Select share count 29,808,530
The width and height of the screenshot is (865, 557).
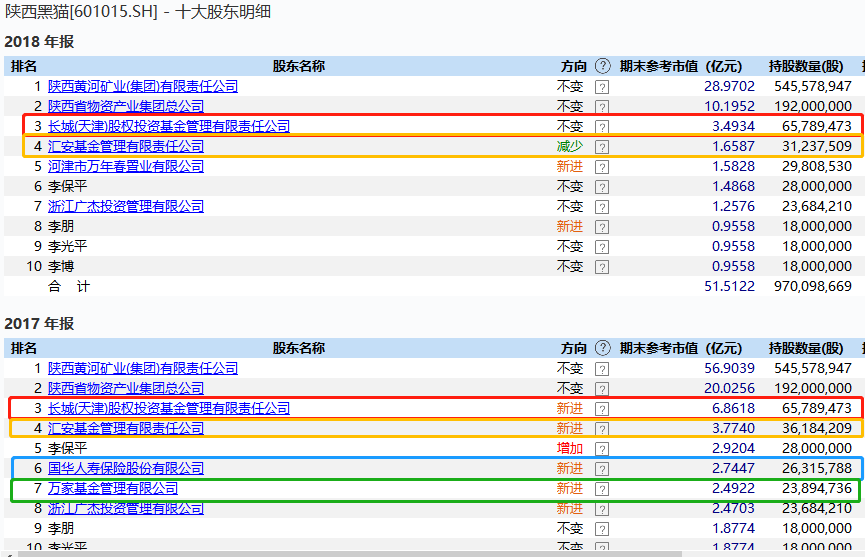click(x=817, y=166)
